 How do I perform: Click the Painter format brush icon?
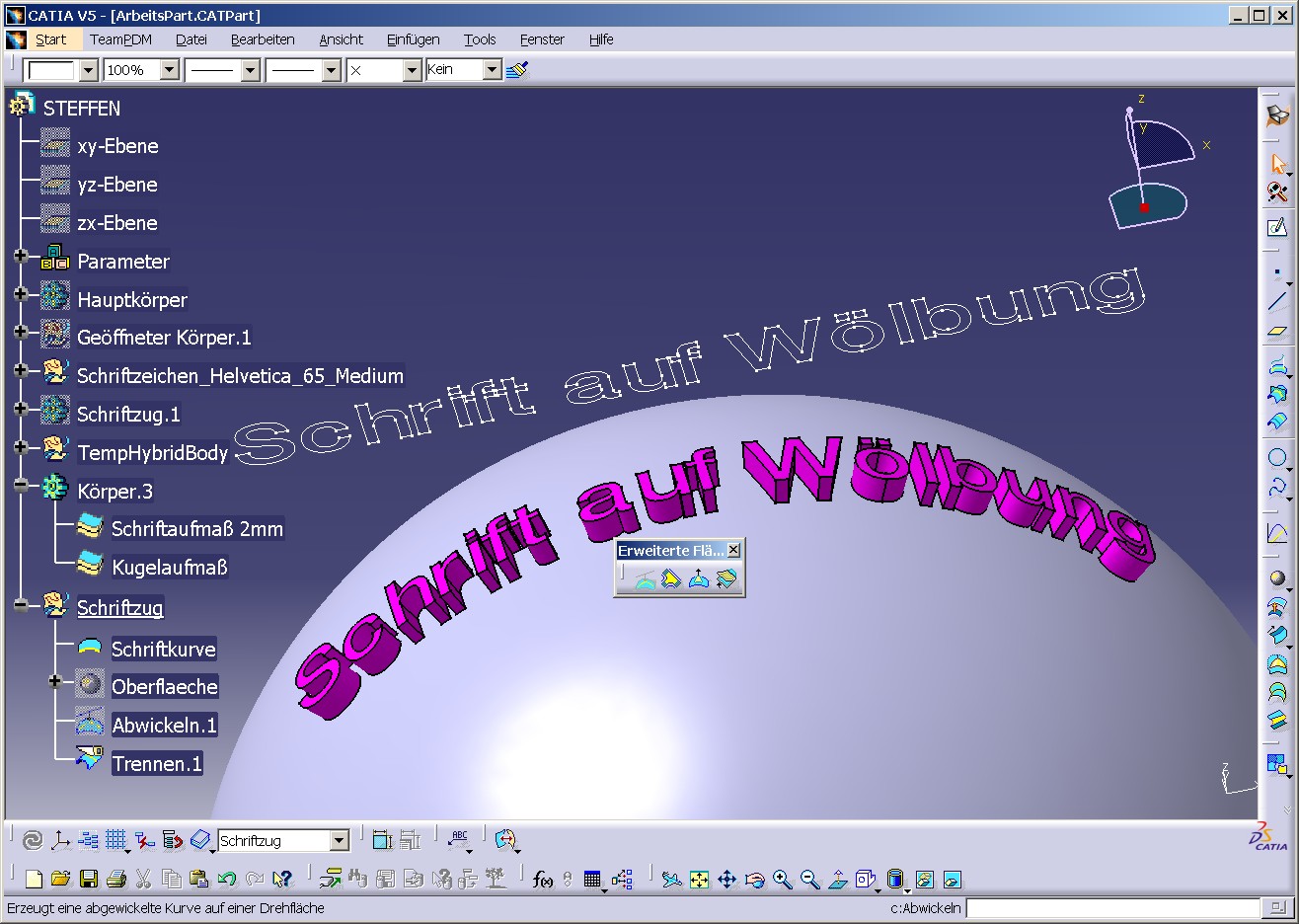tap(517, 70)
